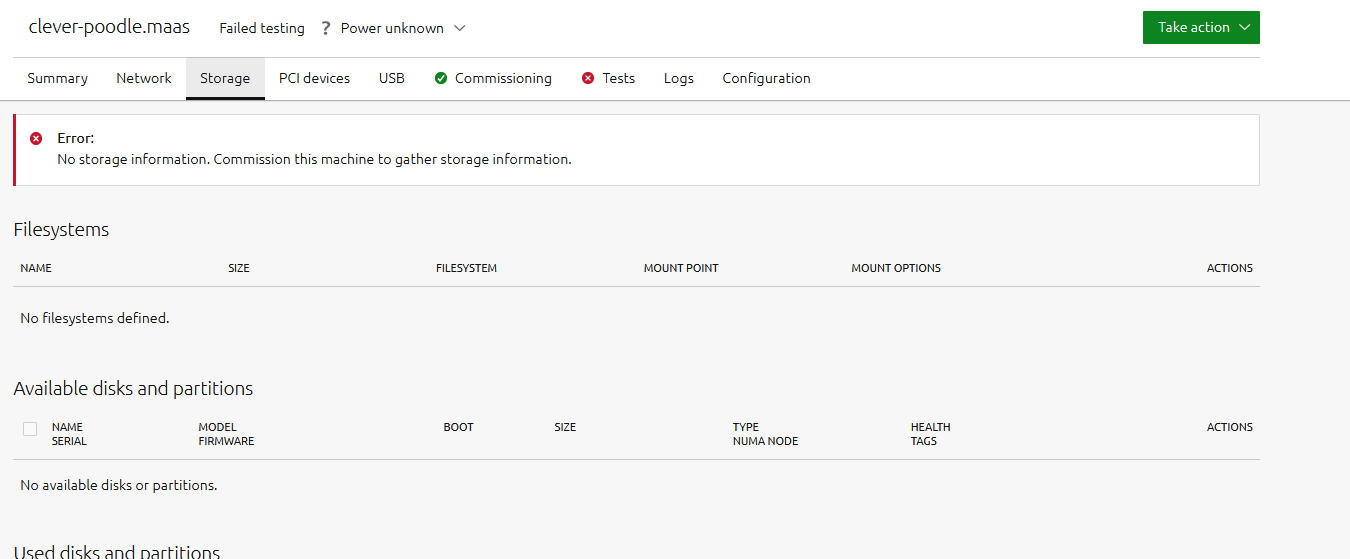Switch to the Logs tab
Image resolution: width=1350 pixels, height=559 pixels.
point(678,78)
